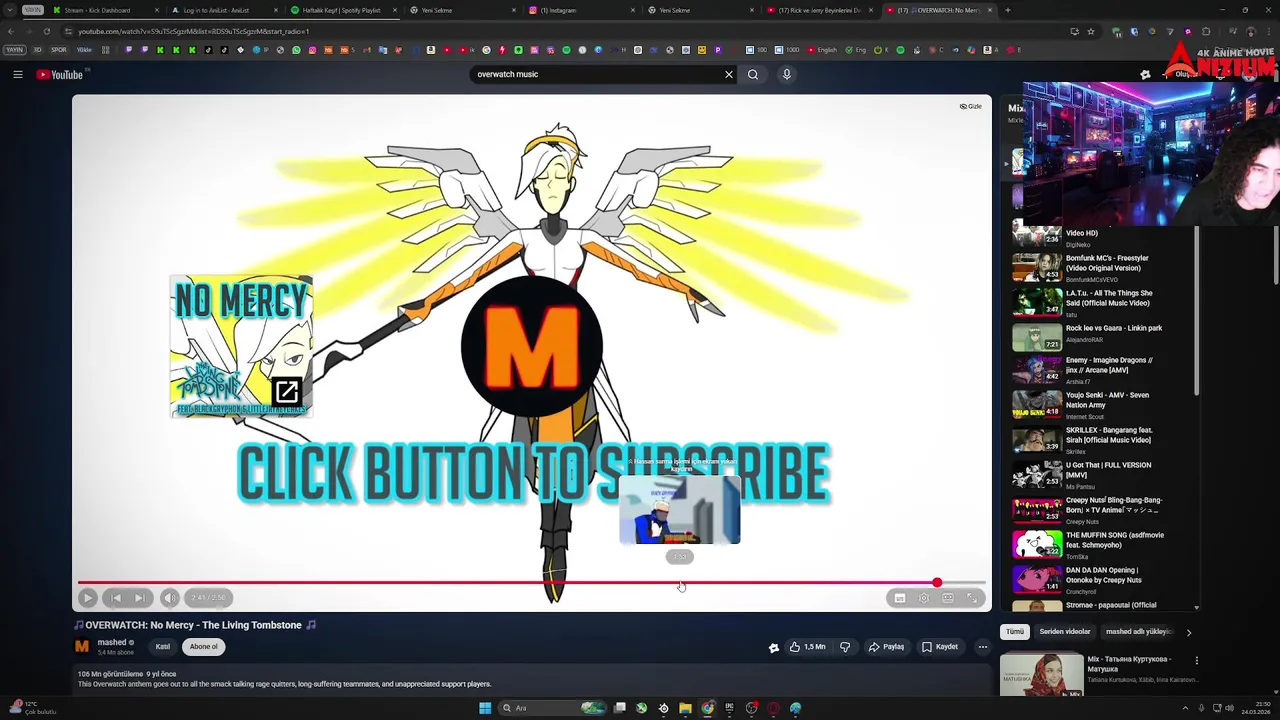The image size is (1280, 720).
Task: Skip to next video in player
Action: [x=140, y=598]
